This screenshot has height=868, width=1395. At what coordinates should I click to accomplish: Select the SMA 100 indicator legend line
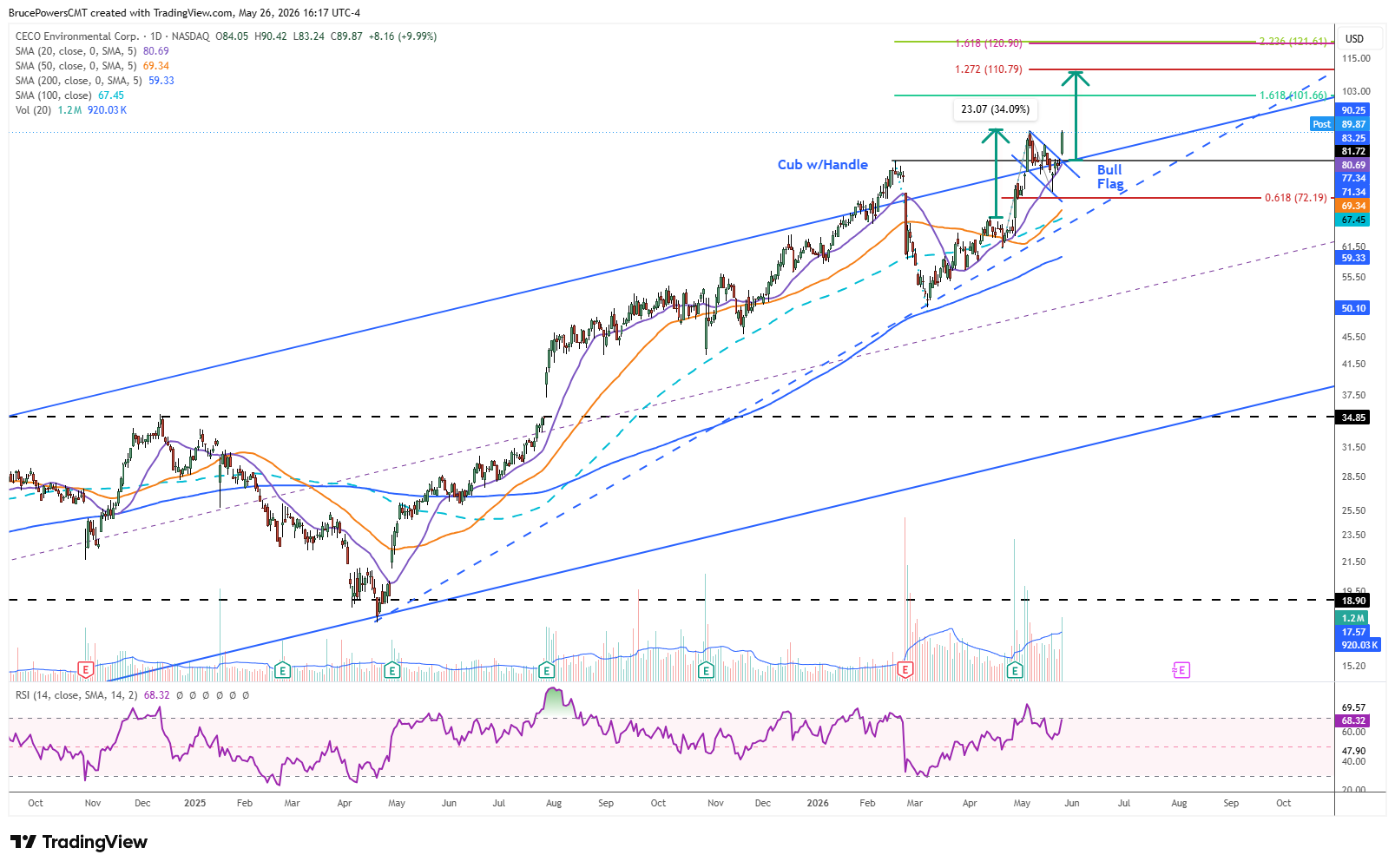click(x=69, y=95)
